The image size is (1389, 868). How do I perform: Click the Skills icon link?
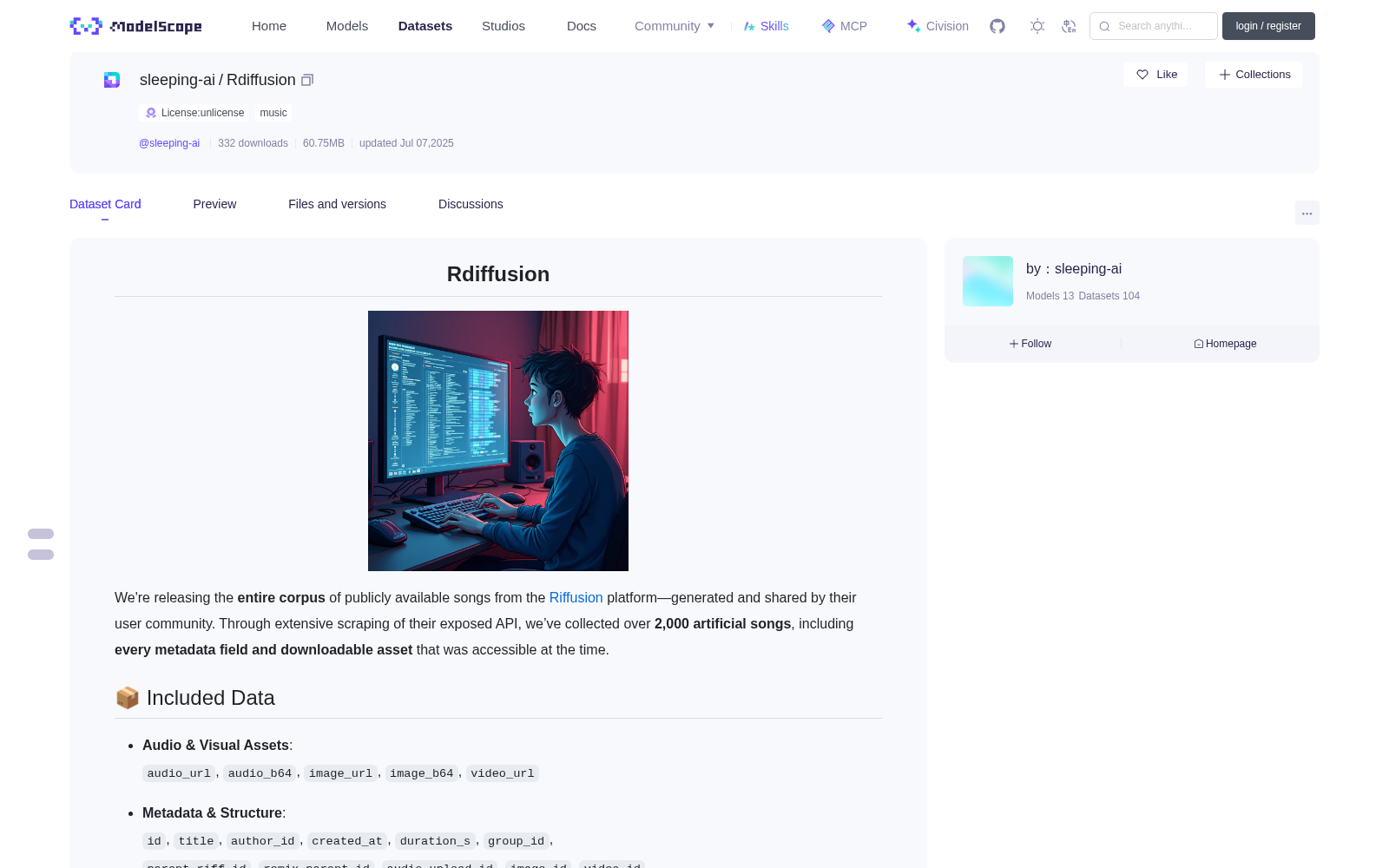coord(766,26)
